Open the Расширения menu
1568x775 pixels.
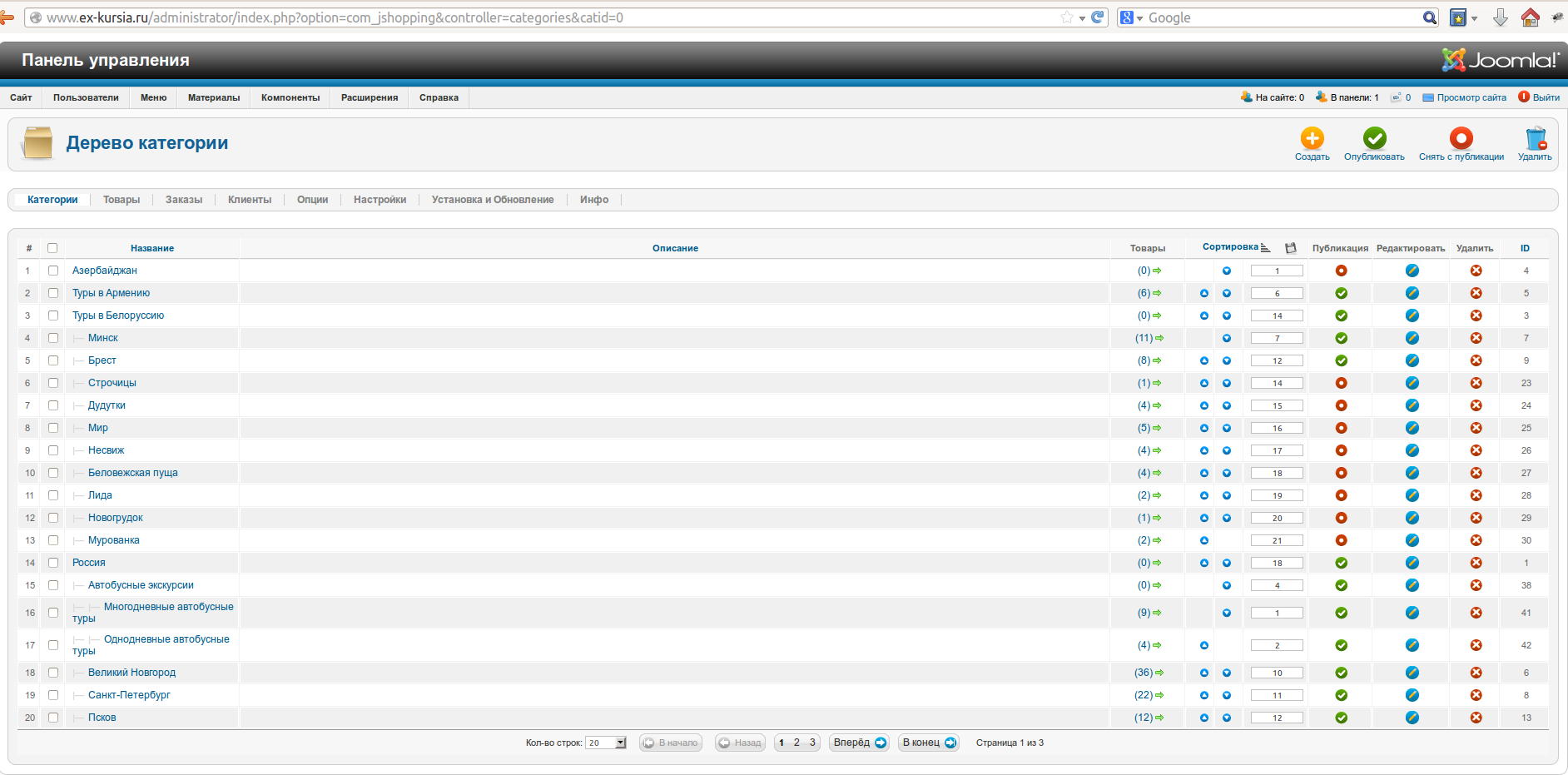tap(370, 97)
